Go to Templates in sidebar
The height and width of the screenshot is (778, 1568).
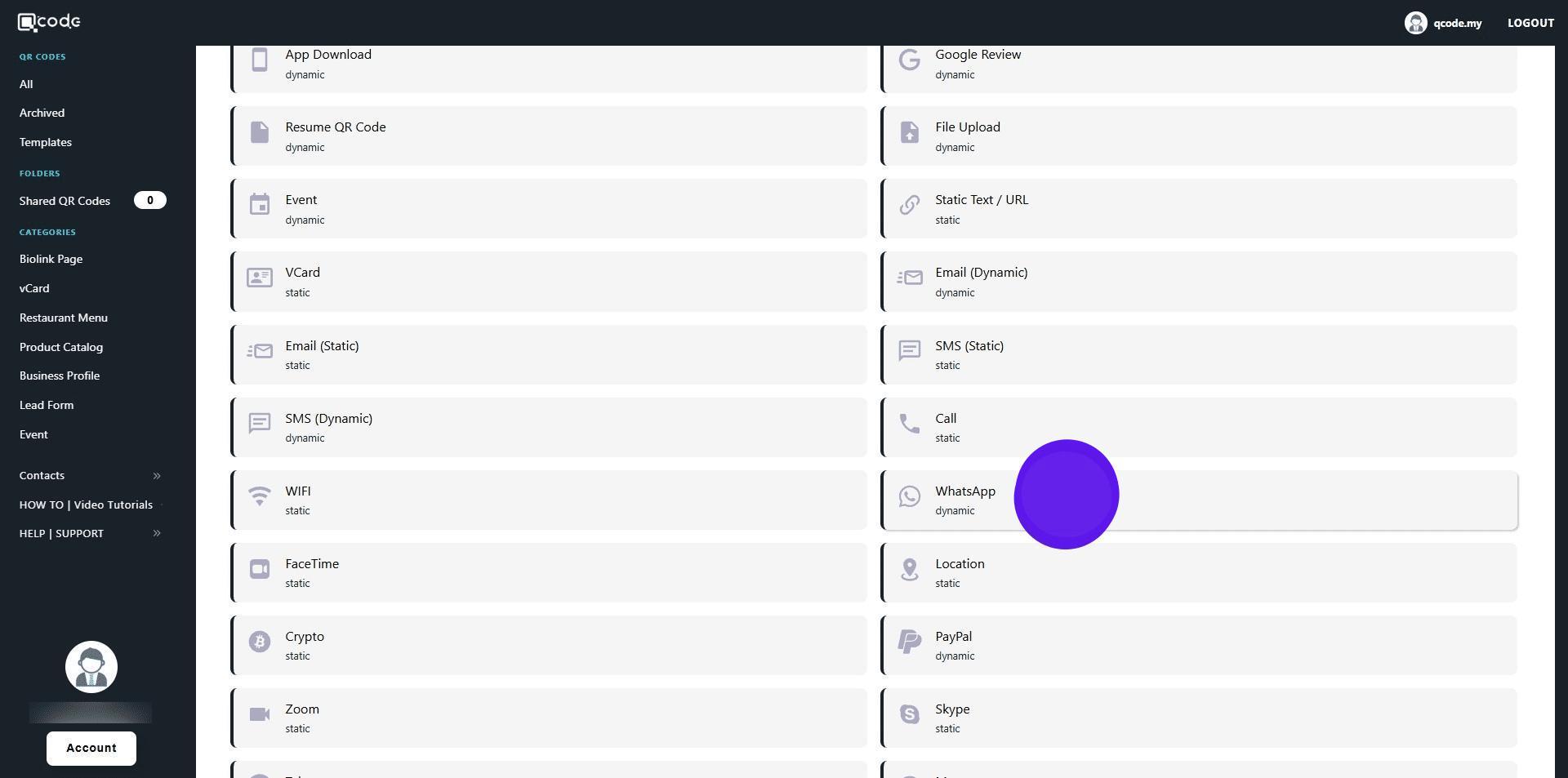tap(46, 142)
